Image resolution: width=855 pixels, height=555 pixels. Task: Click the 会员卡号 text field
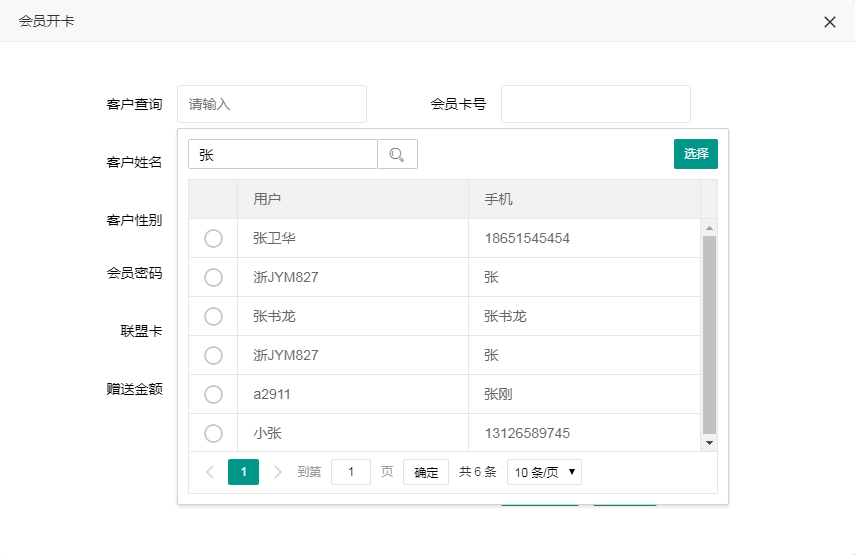point(595,104)
